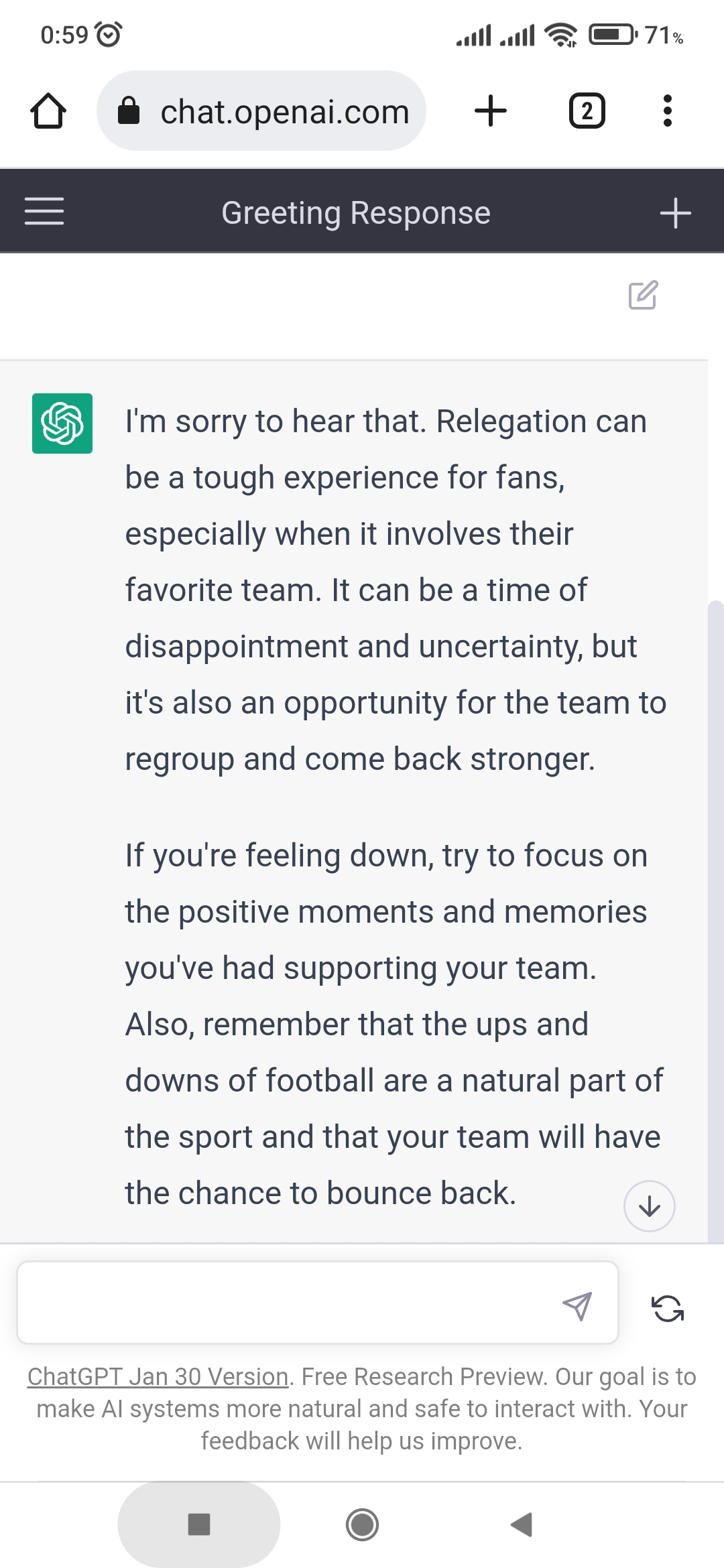Click the edit message pencil icon
The height and width of the screenshot is (1568, 724).
click(x=643, y=295)
